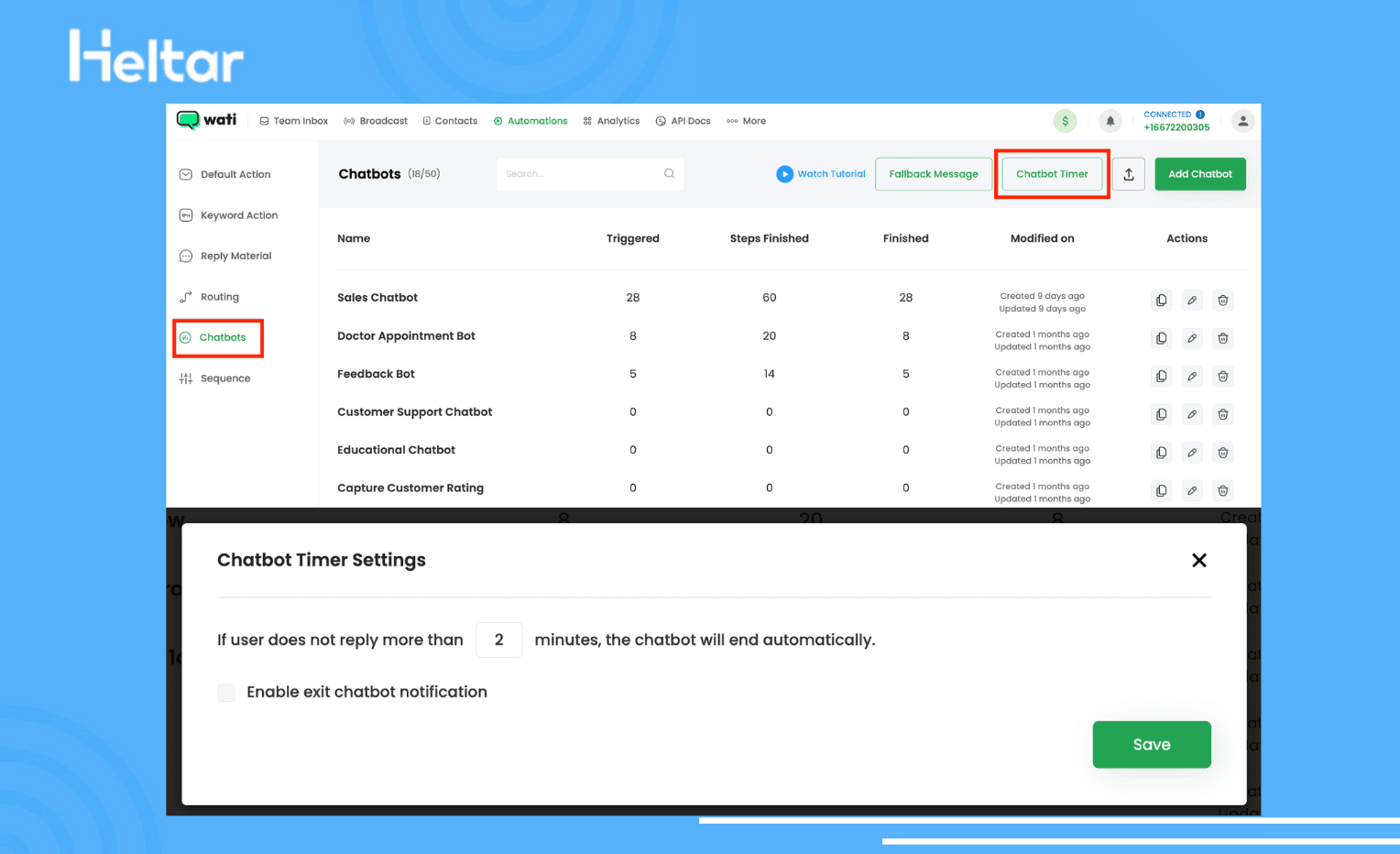
Task: Open the Automations tab
Action: point(530,121)
